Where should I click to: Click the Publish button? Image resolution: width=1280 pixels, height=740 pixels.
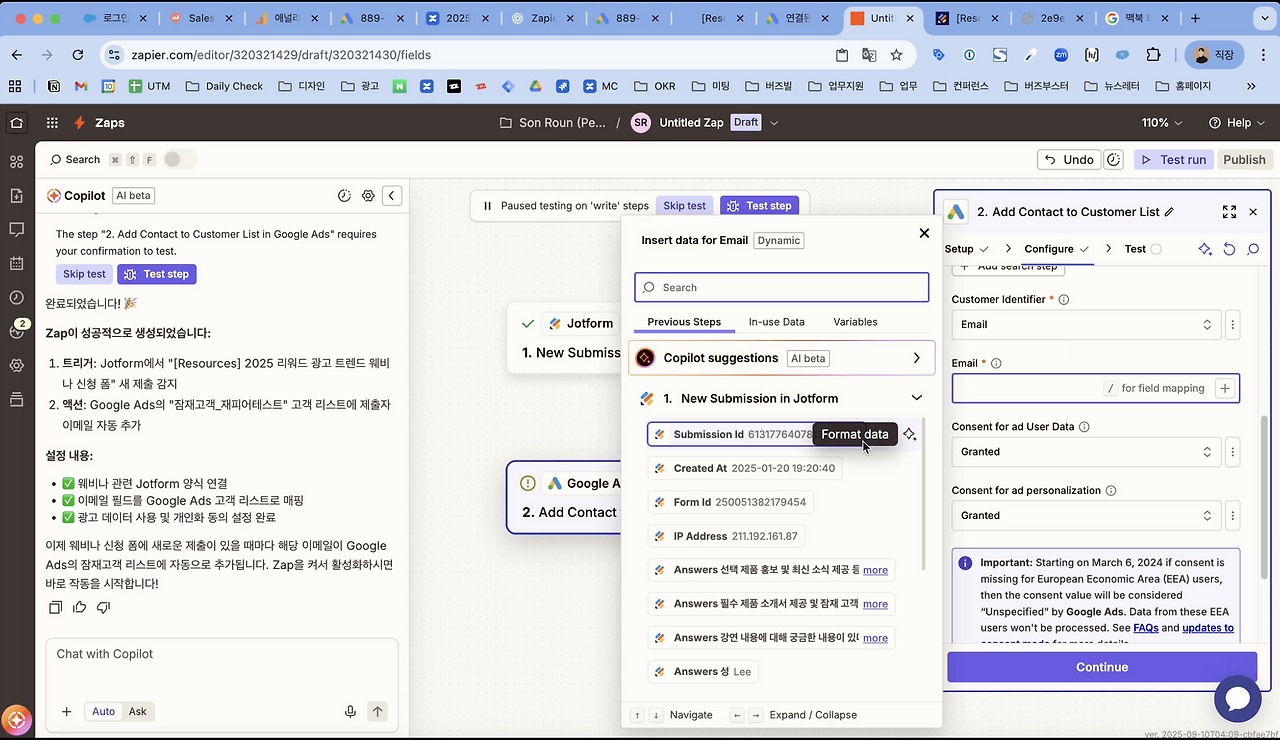1244,160
